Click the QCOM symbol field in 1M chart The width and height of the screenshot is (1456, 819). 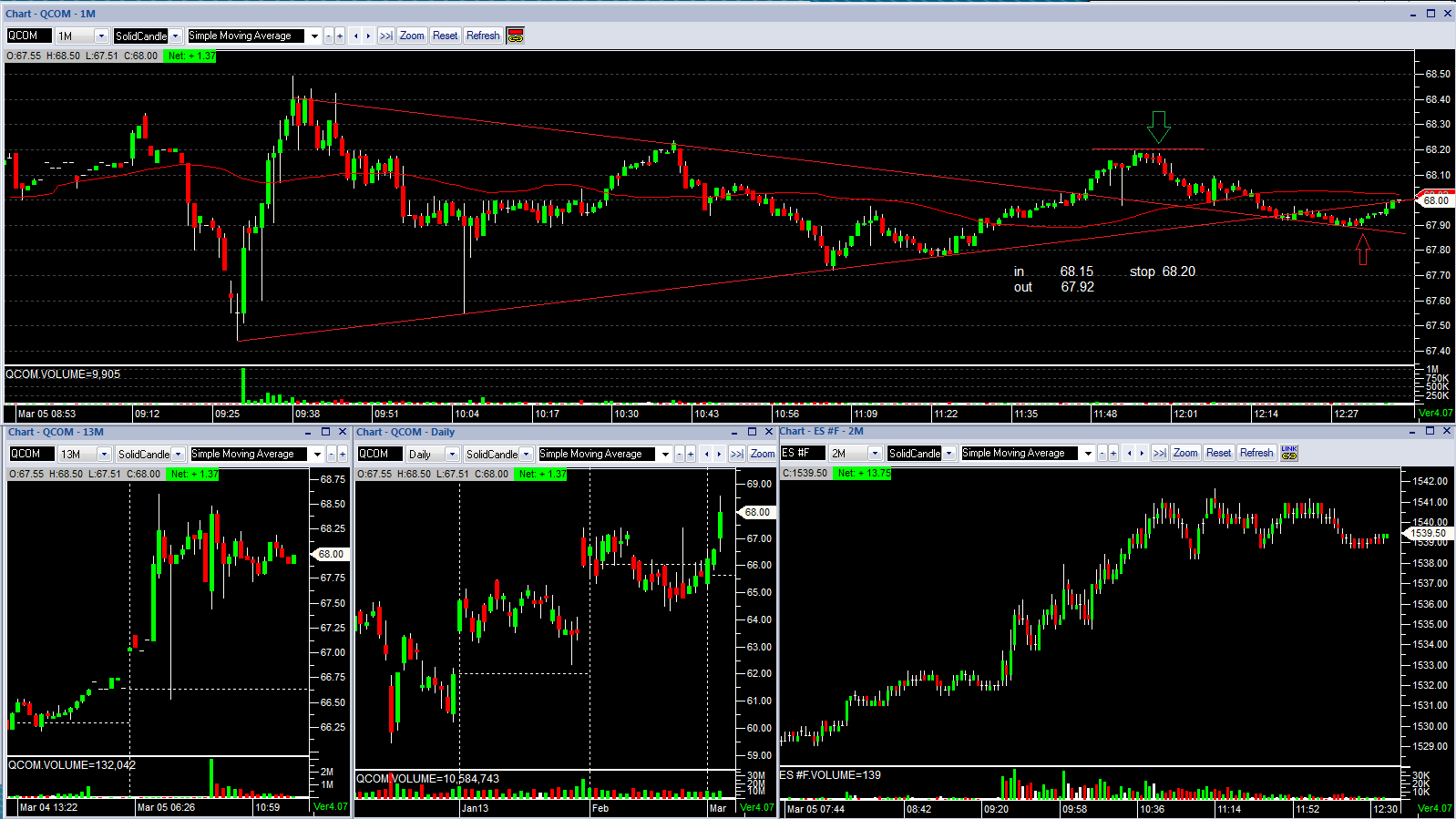29,36
